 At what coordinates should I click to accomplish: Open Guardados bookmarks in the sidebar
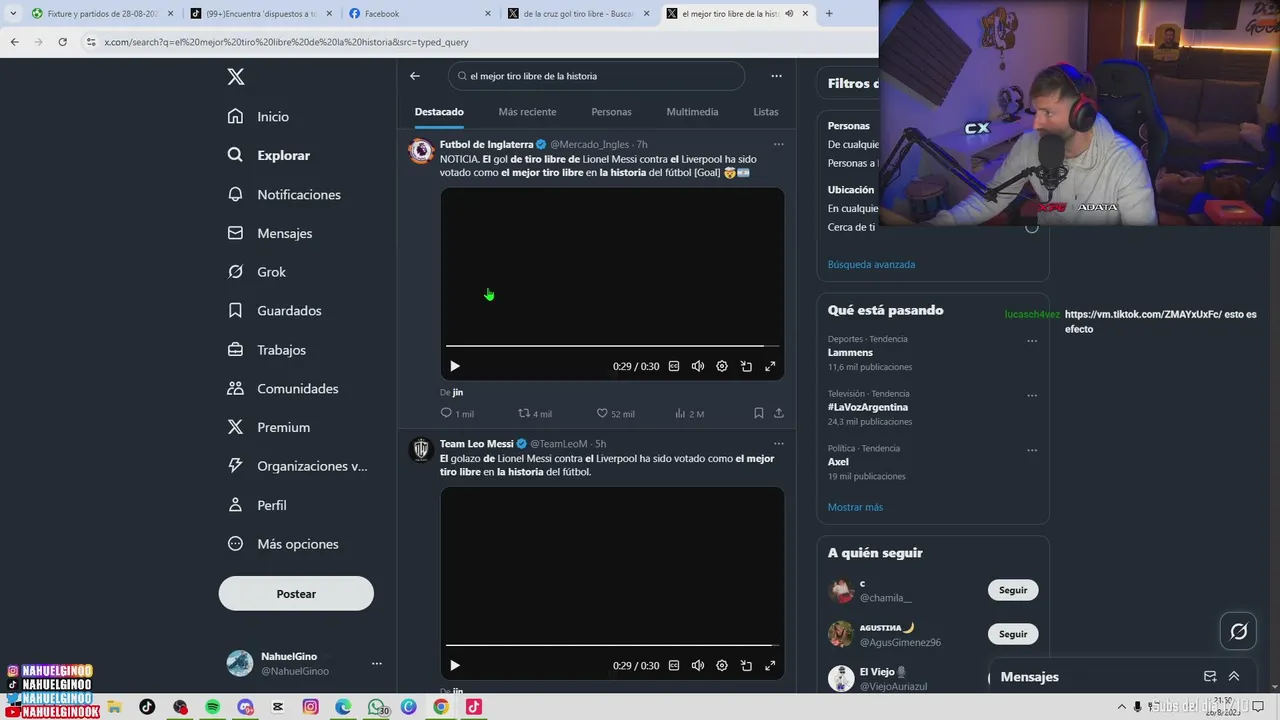tap(274, 311)
